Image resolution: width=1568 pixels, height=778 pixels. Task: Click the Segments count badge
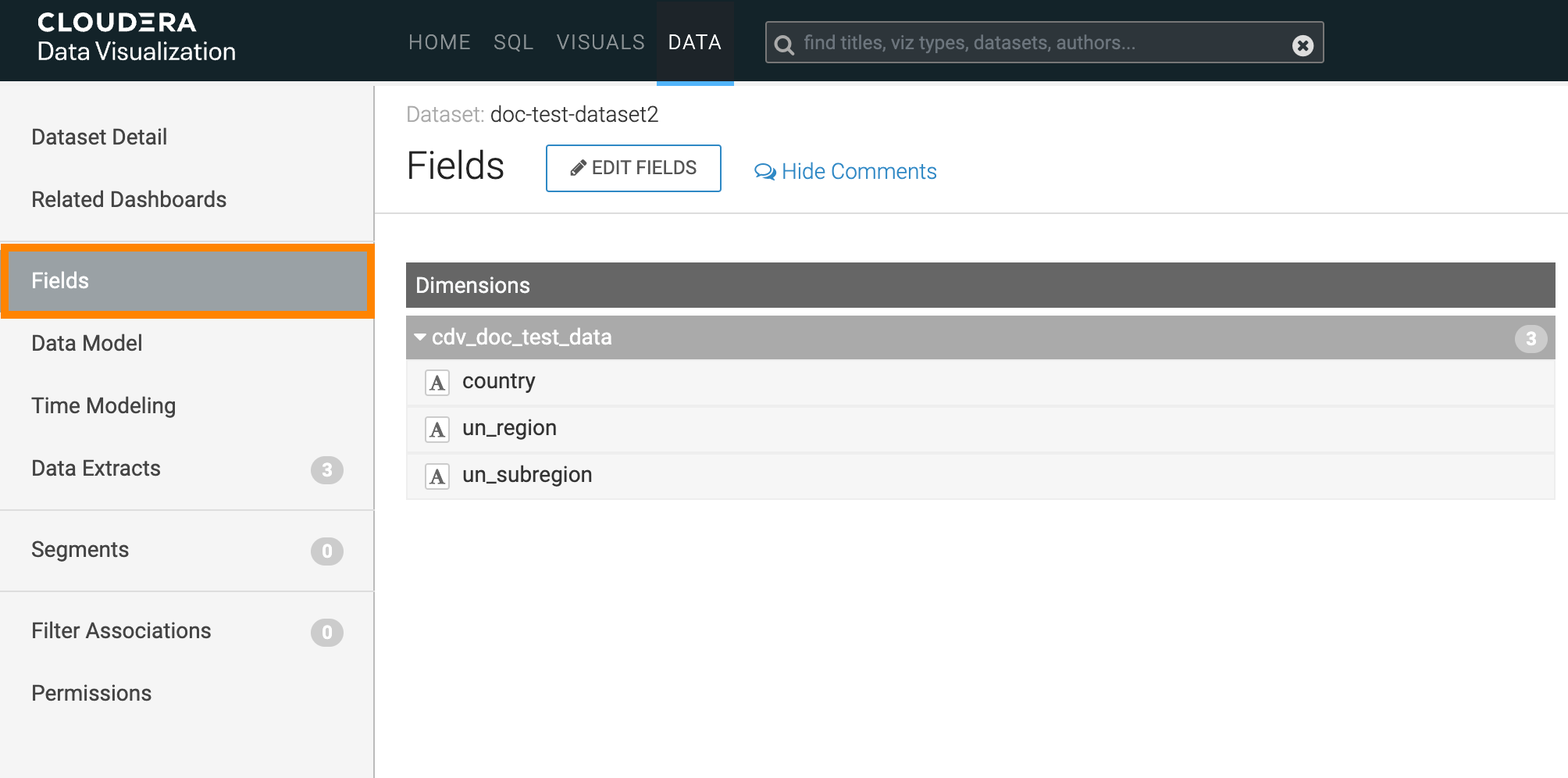326,551
